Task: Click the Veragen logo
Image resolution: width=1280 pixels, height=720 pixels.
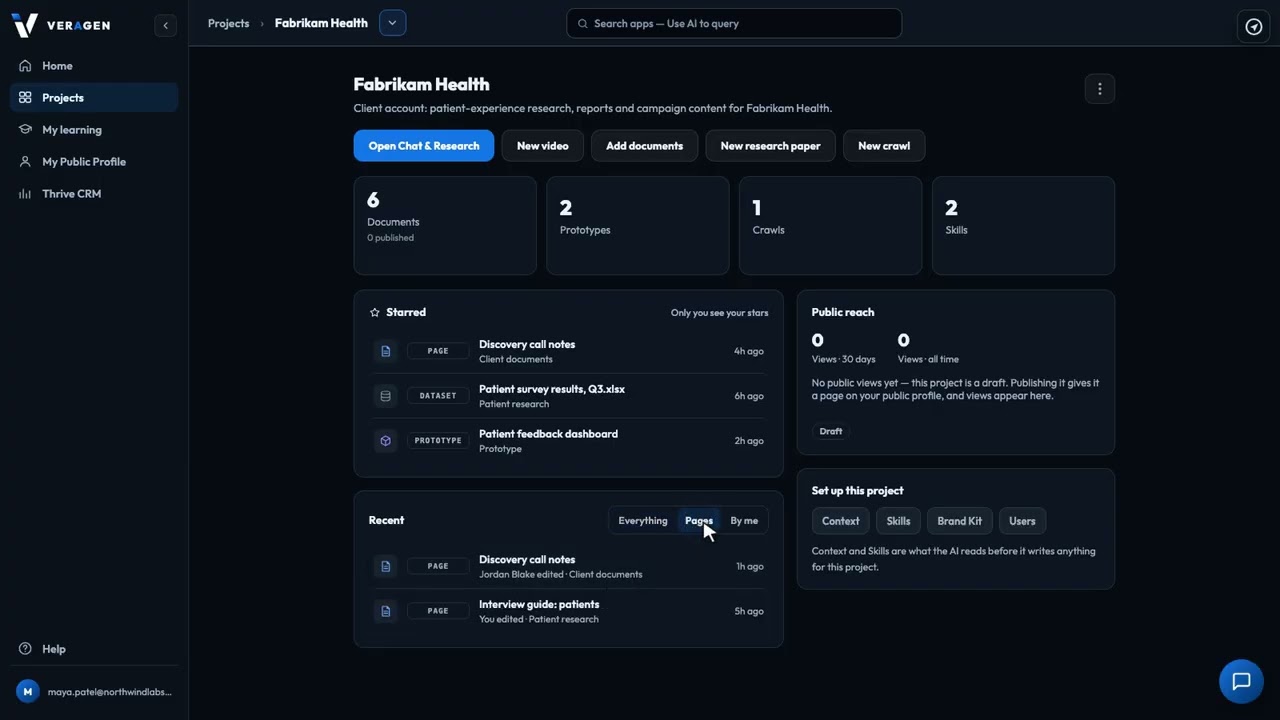Action: [x=60, y=25]
